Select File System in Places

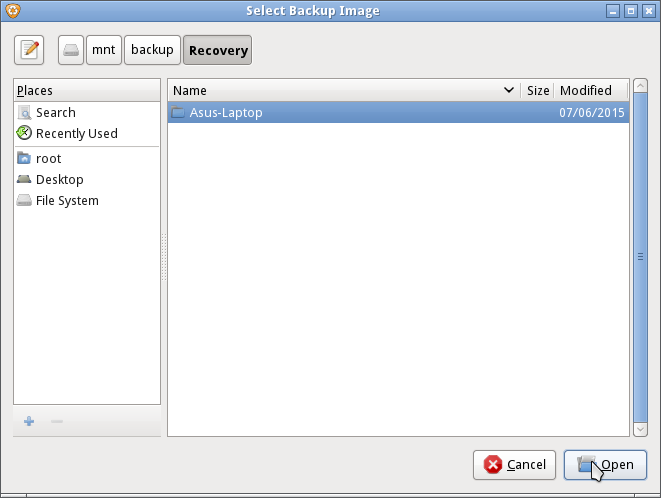point(67,201)
